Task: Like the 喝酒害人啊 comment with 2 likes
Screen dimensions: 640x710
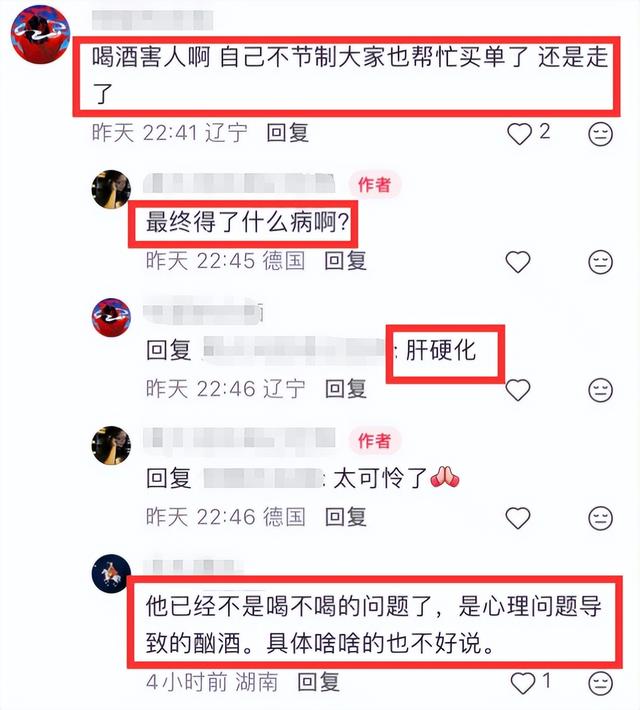Action: (519, 134)
